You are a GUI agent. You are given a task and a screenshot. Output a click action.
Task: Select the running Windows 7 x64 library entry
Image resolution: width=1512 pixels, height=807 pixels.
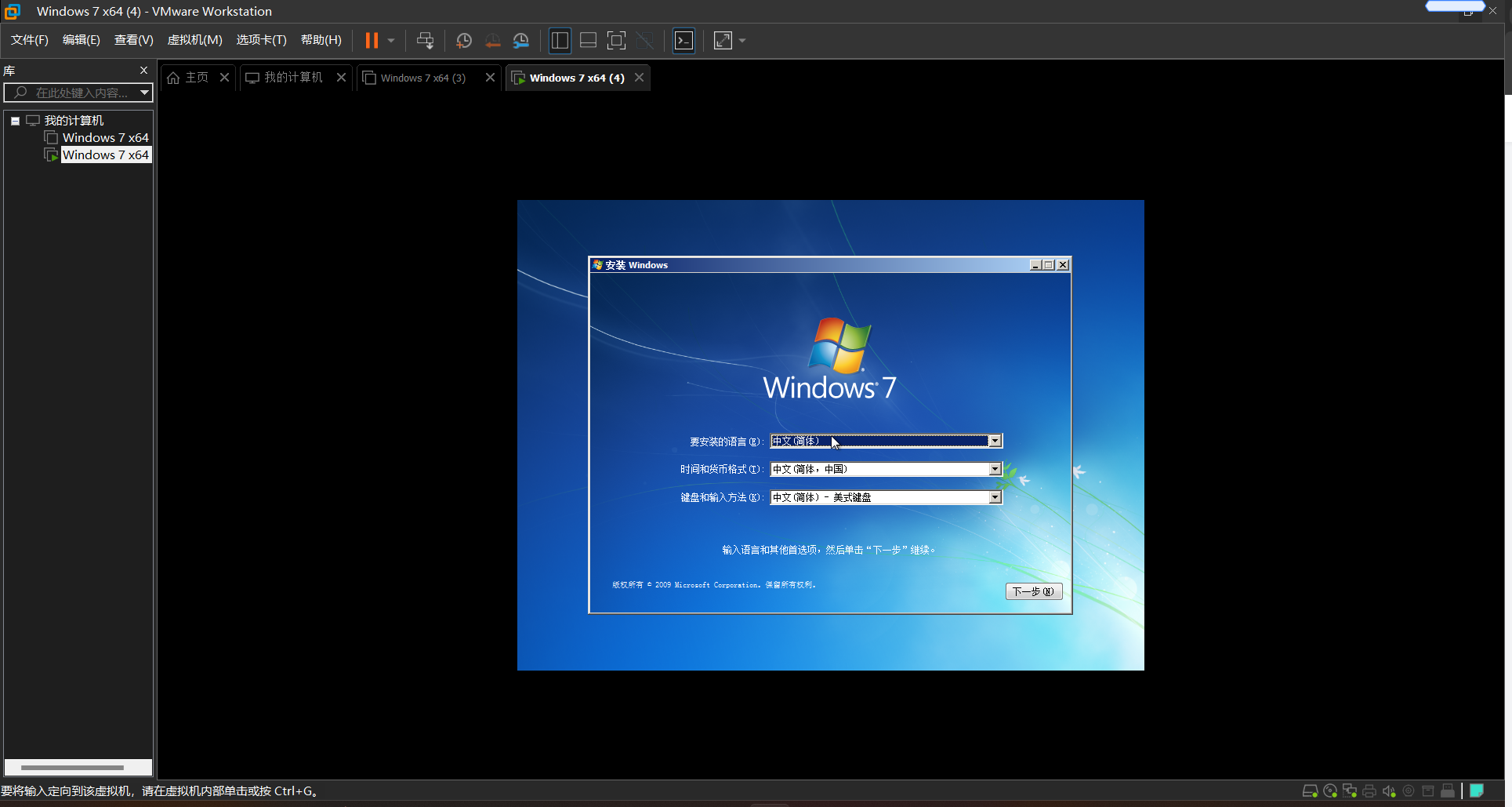(x=105, y=155)
